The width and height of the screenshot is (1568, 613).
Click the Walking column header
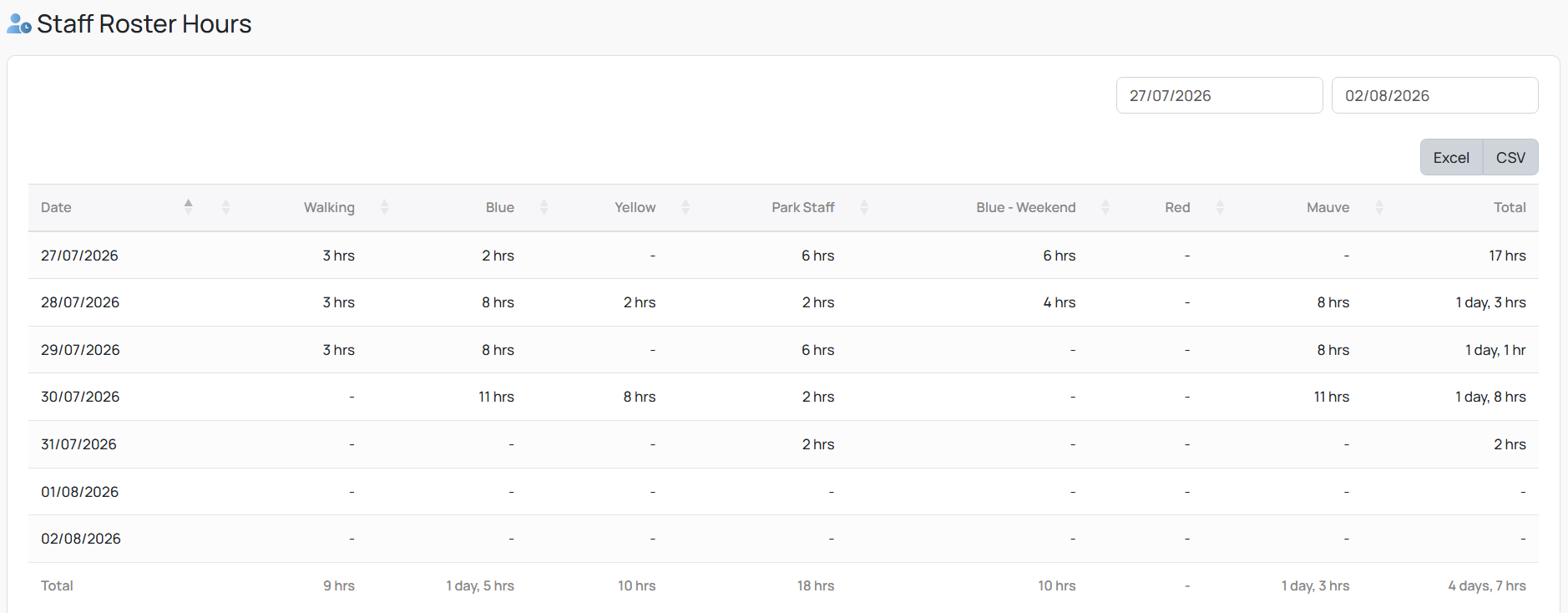[x=329, y=207]
